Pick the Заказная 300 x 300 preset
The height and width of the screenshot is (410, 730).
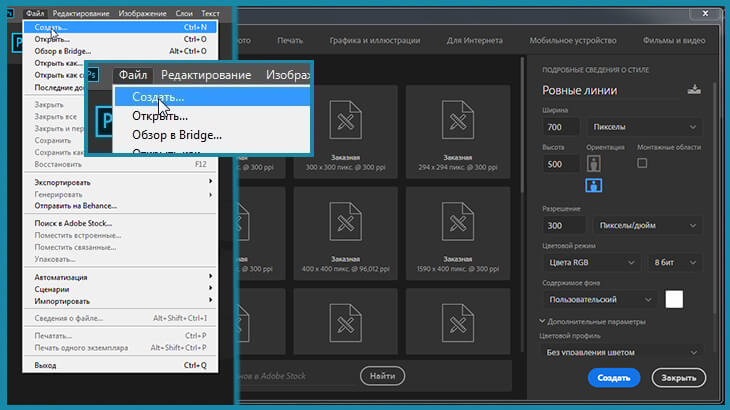coord(345,132)
